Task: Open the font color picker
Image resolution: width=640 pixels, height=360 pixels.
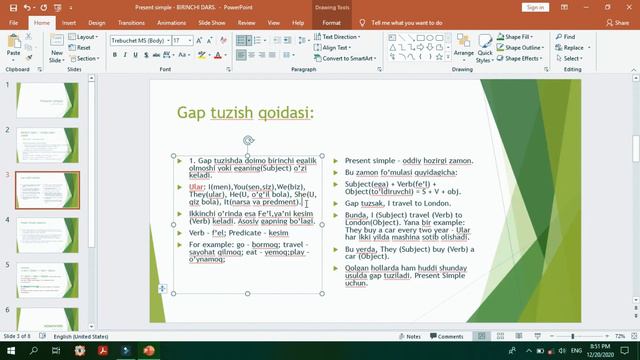Action: point(225,55)
